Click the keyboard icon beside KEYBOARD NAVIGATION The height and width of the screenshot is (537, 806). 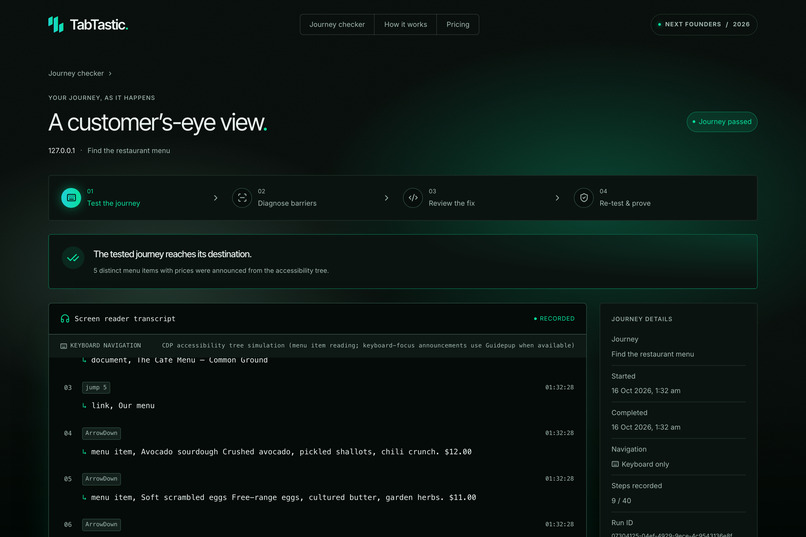[x=63, y=346]
